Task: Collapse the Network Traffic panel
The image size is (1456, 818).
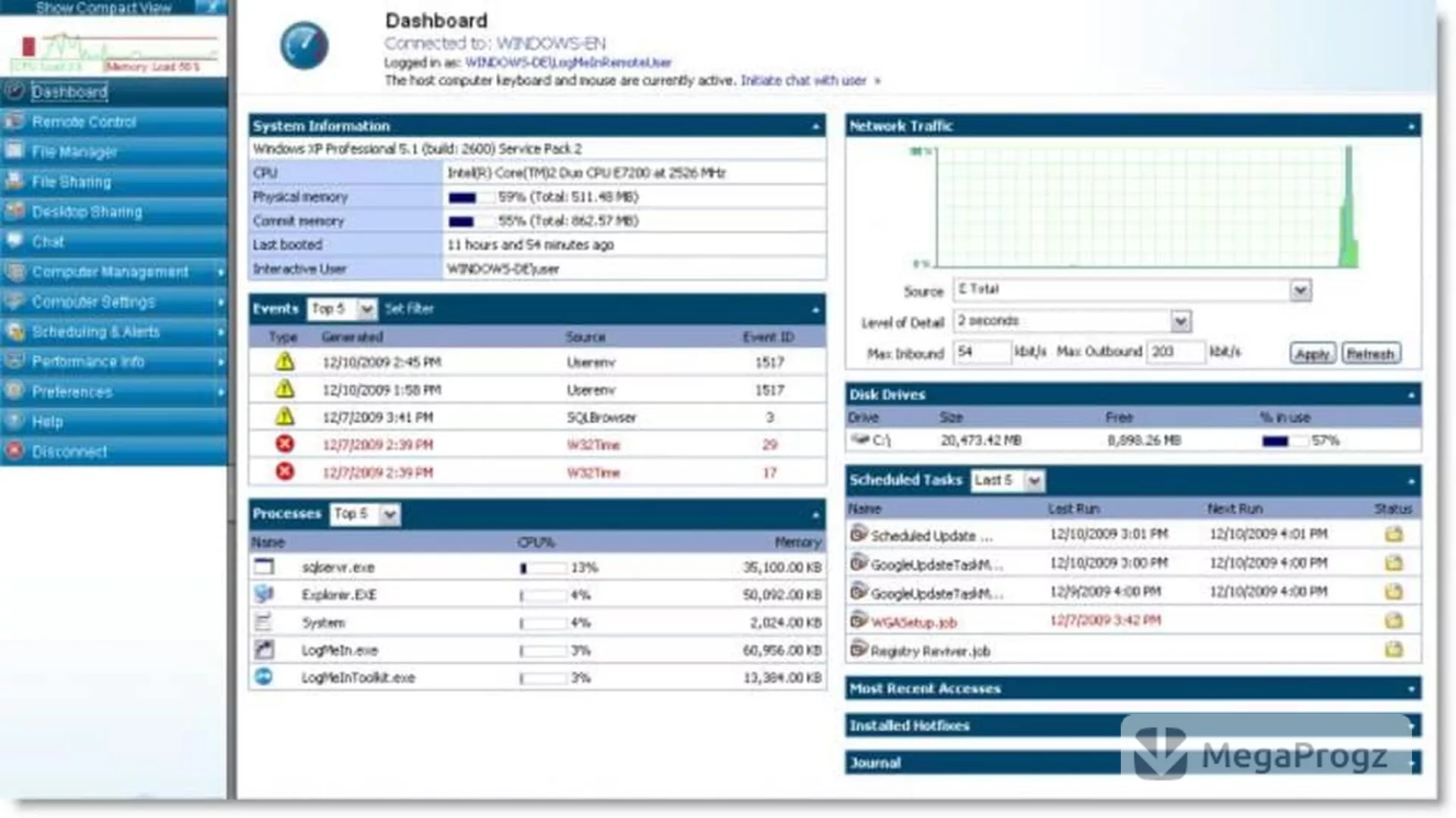Action: pos(1411,127)
